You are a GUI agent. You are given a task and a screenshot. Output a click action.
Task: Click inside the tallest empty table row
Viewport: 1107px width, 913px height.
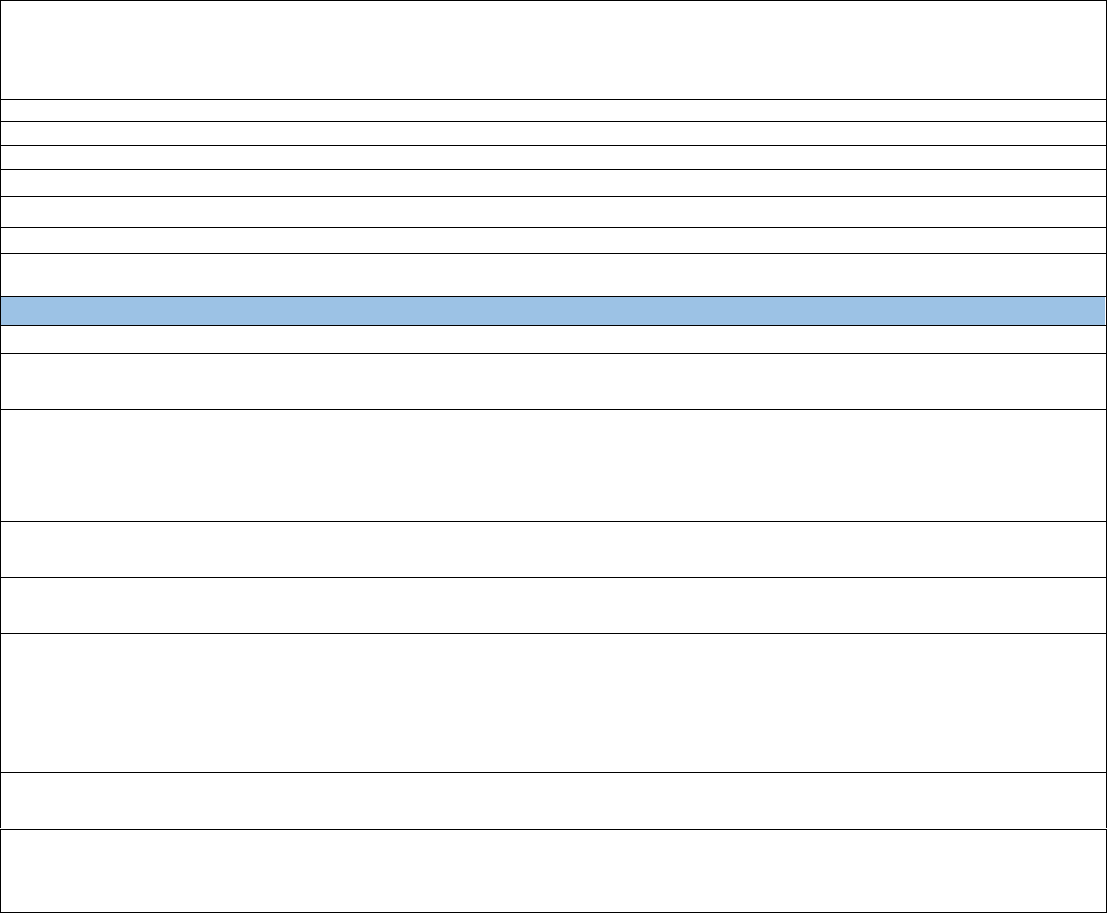tap(553, 703)
